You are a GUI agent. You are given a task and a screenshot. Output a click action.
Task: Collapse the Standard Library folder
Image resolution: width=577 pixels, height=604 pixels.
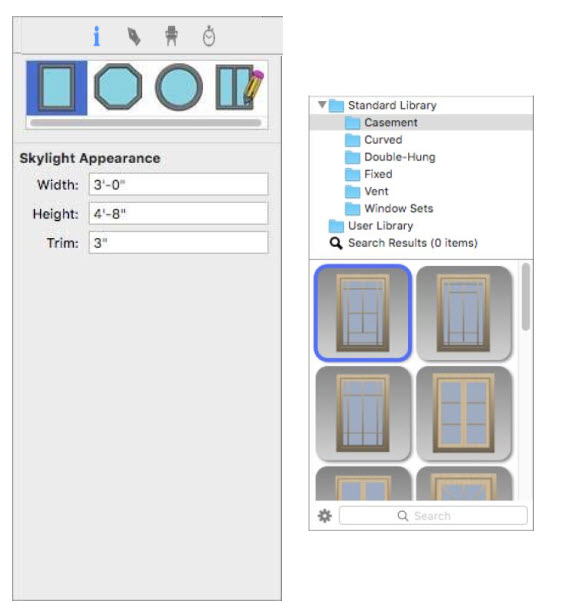click(322, 105)
